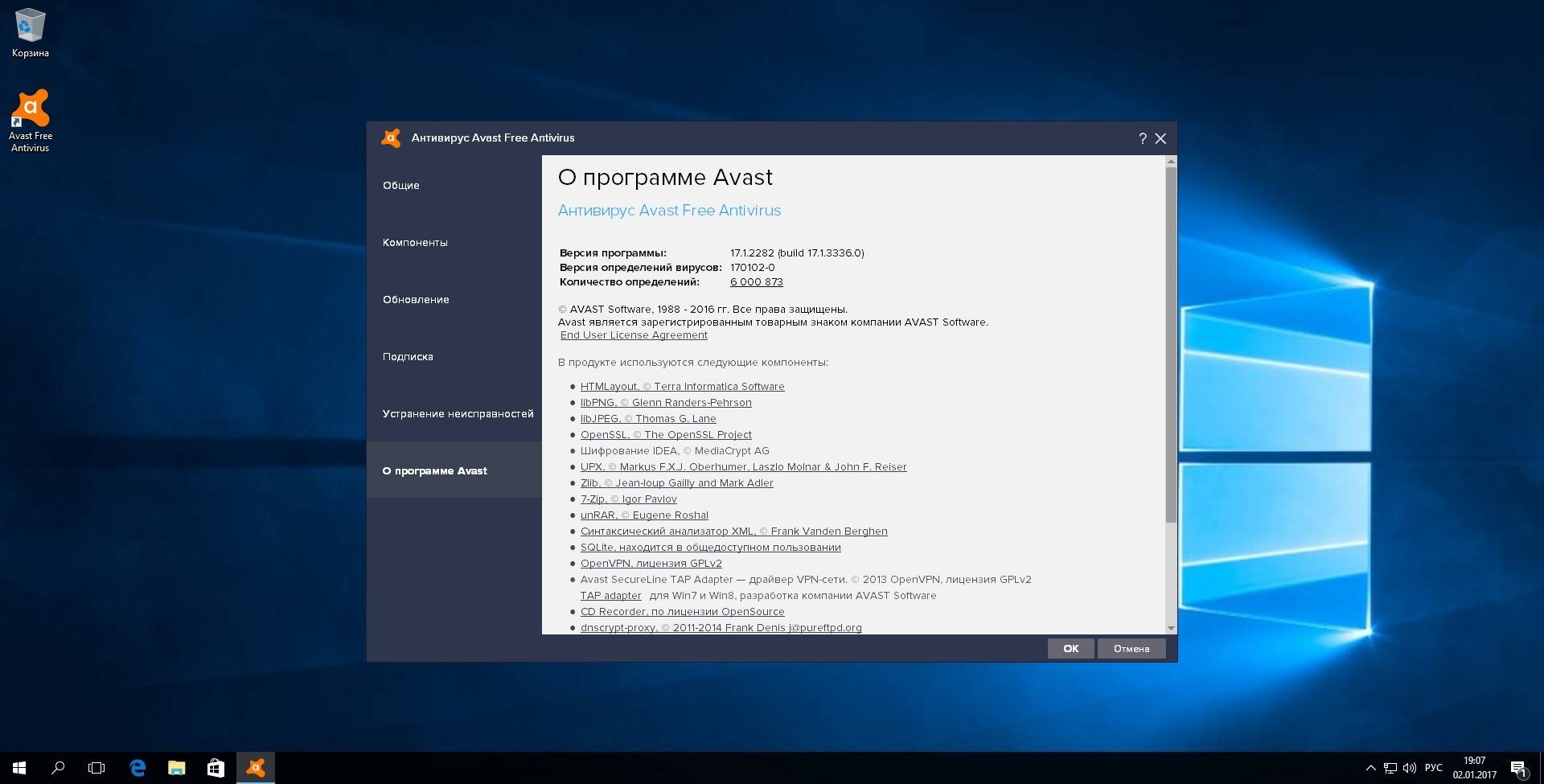Open the help question mark icon

[x=1142, y=138]
